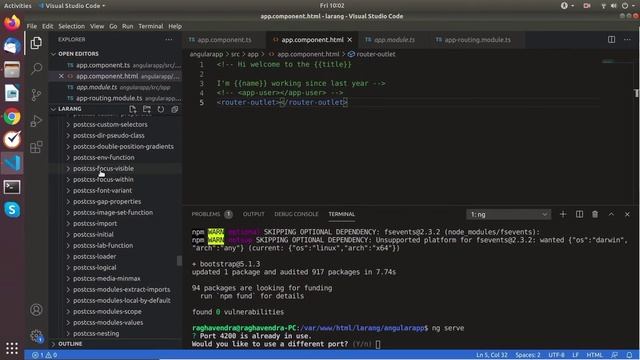Open Skype from the dock
The width and height of the screenshot is (640, 360).
coord(12,210)
